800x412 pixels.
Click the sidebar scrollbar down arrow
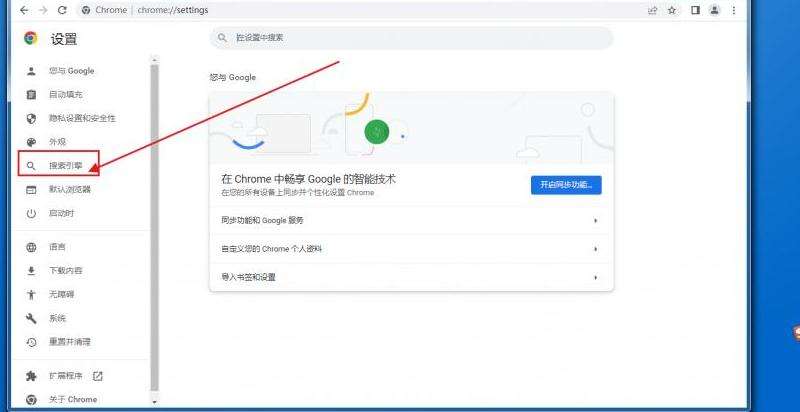tap(155, 401)
